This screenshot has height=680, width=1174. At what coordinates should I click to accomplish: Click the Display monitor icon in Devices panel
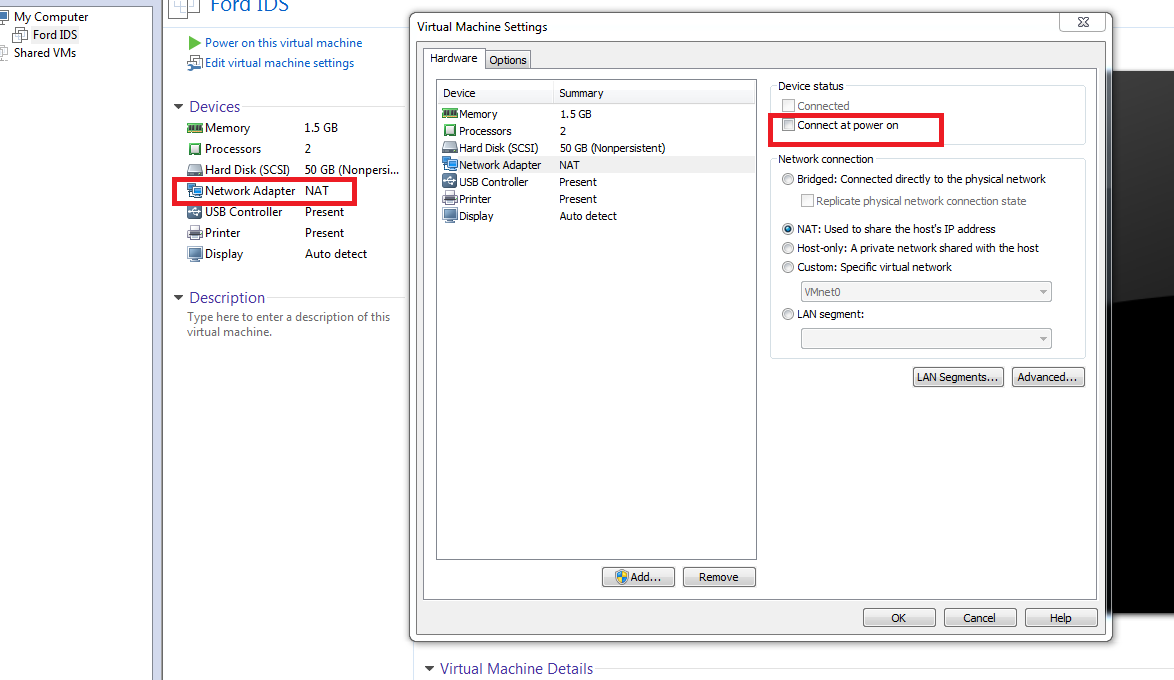point(195,254)
